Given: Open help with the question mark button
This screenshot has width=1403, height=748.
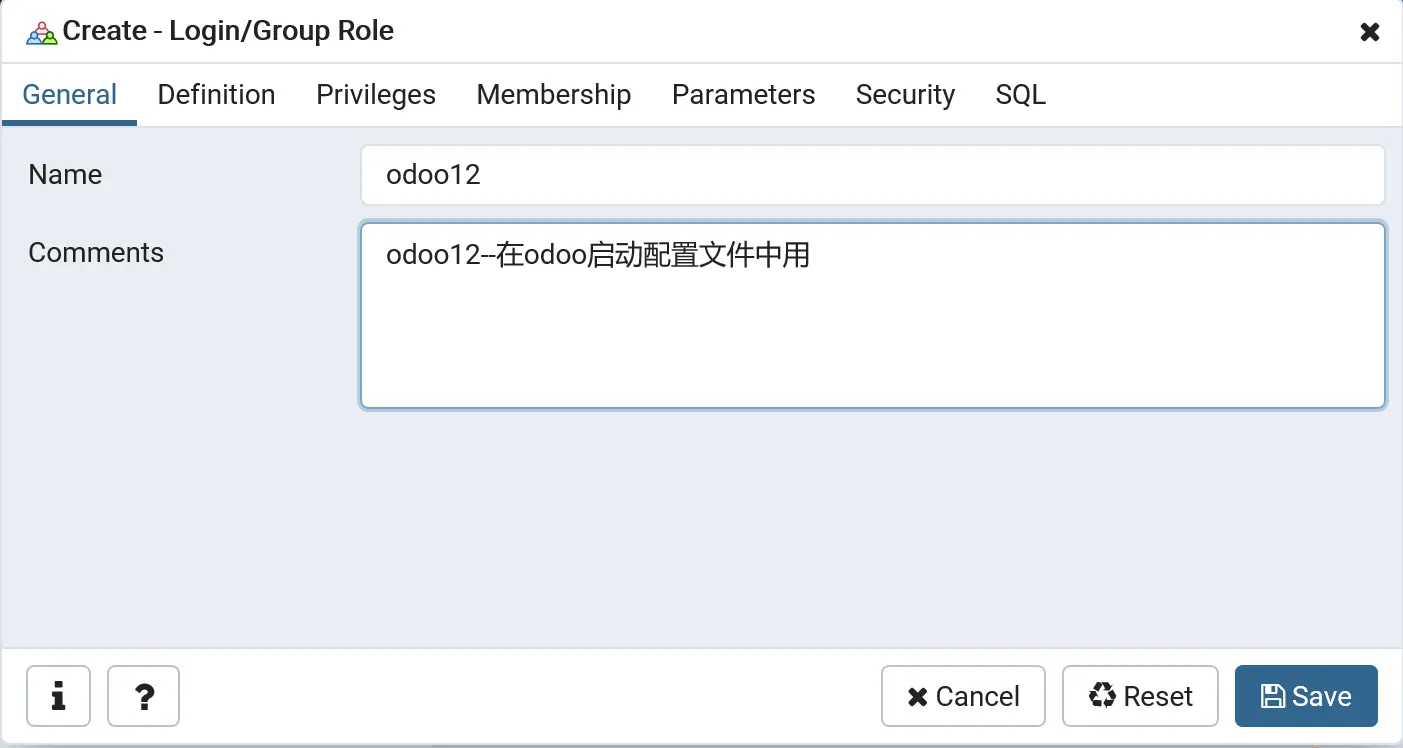Looking at the screenshot, I should click(143, 696).
